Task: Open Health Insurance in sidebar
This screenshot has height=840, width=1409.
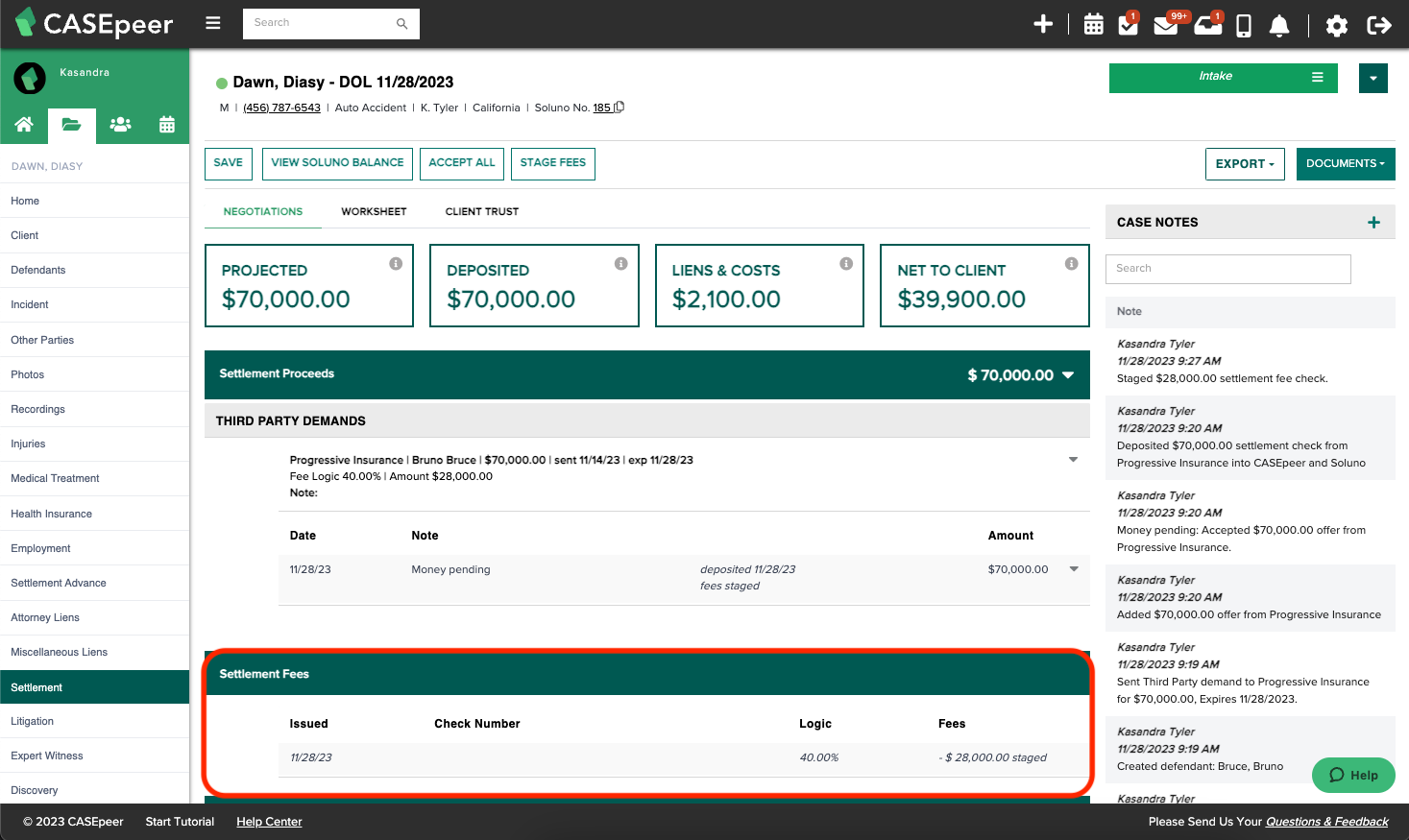Action: tap(94, 514)
